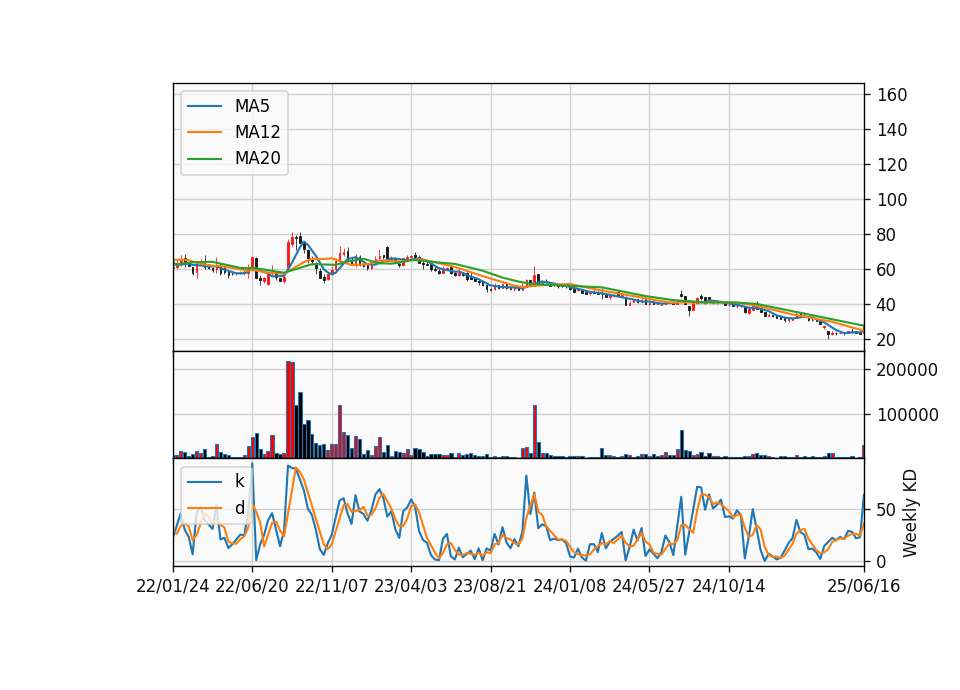Click the 22/06/20 date label
This screenshot has width=960, height=690.
[252, 586]
